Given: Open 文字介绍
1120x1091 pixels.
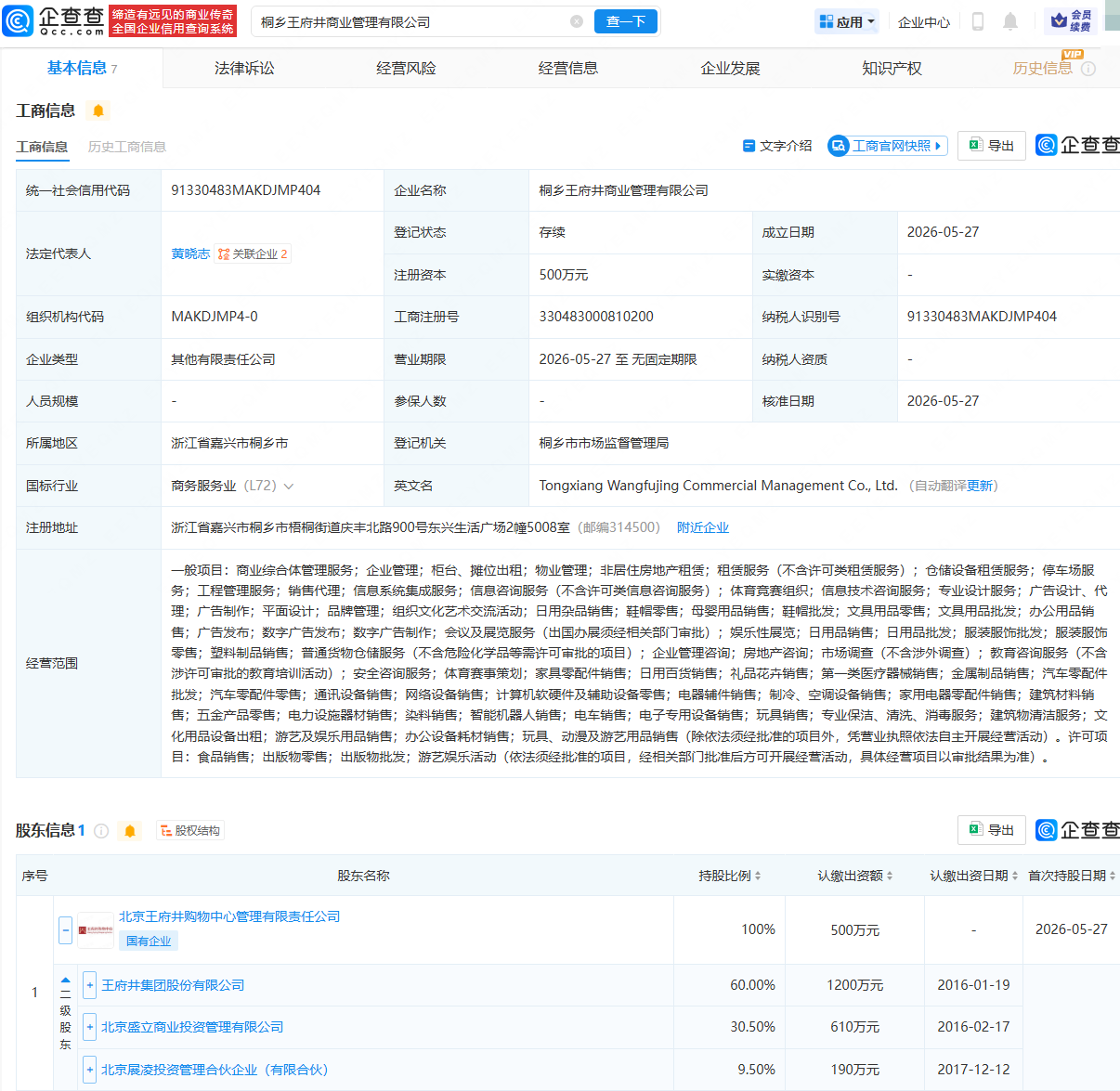Looking at the screenshot, I should pyautogui.click(x=777, y=146).
